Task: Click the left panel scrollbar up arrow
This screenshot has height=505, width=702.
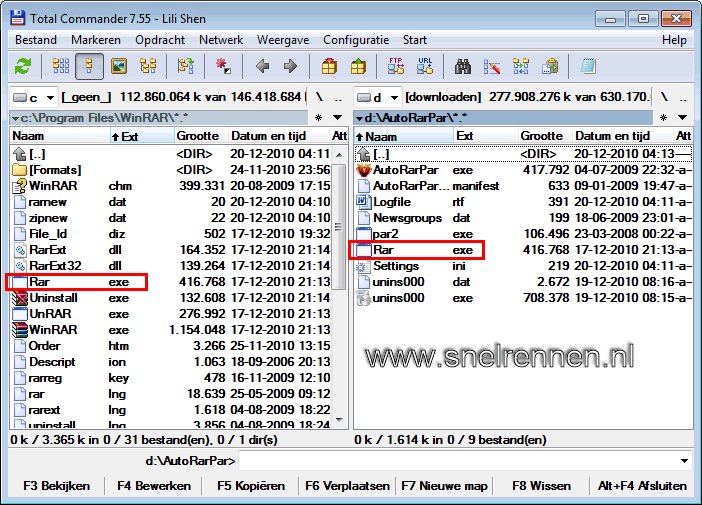Action: [x=339, y=155]
